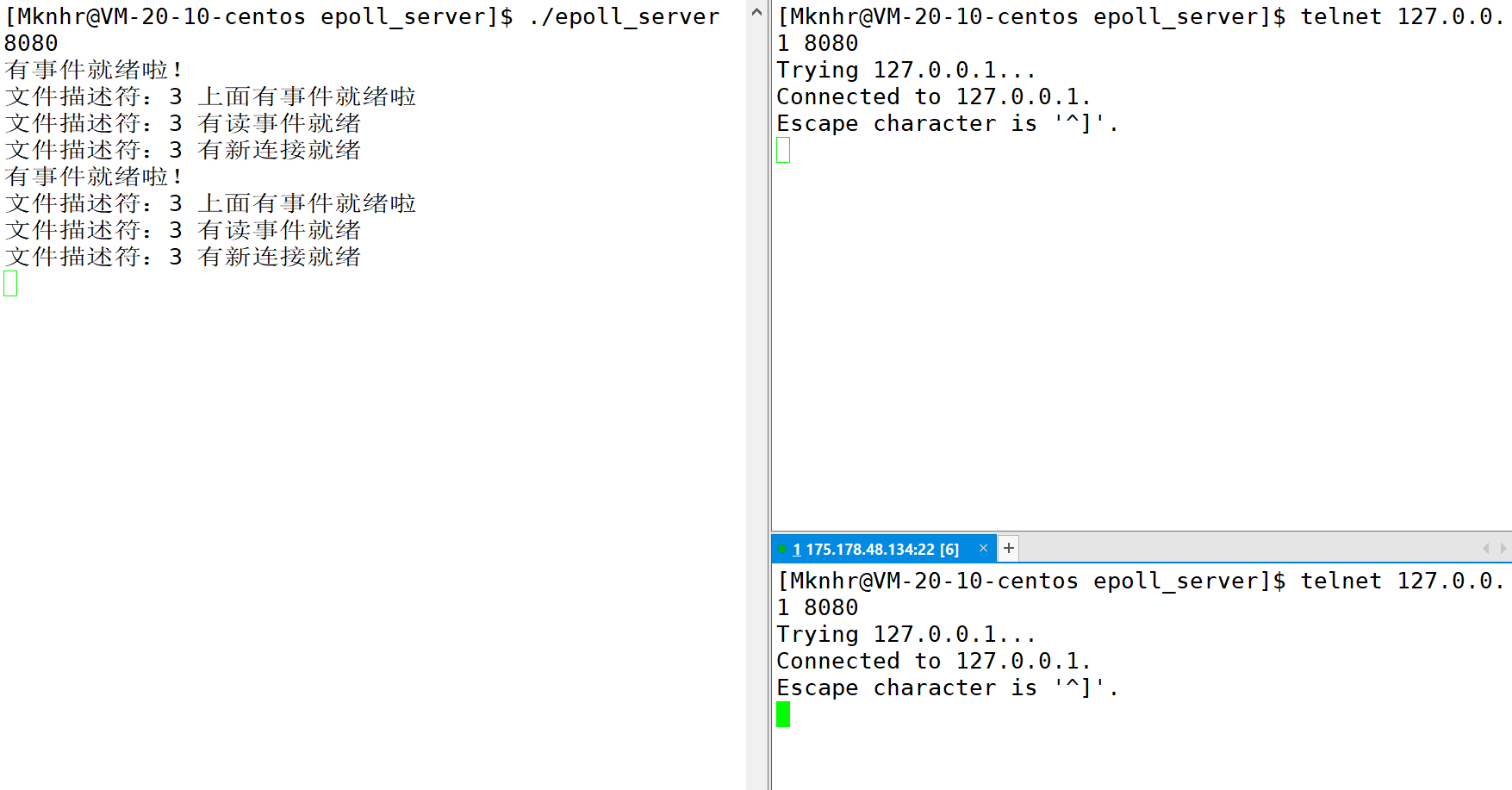The height and width of the screenshot is (790, 1512).
Task: Close the 175.178.48.134:22 session tab
Action: pyautogui.click(x=983, y=548)
